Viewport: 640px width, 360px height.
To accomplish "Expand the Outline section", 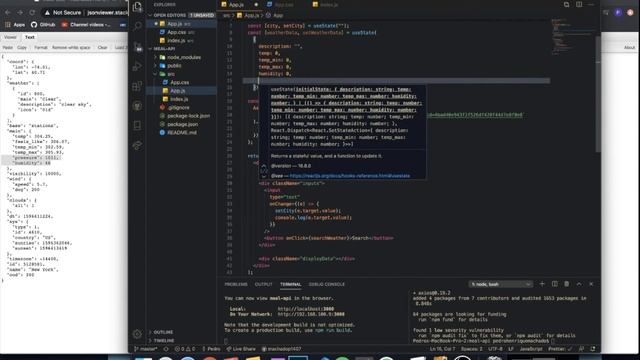I will 181,332.
